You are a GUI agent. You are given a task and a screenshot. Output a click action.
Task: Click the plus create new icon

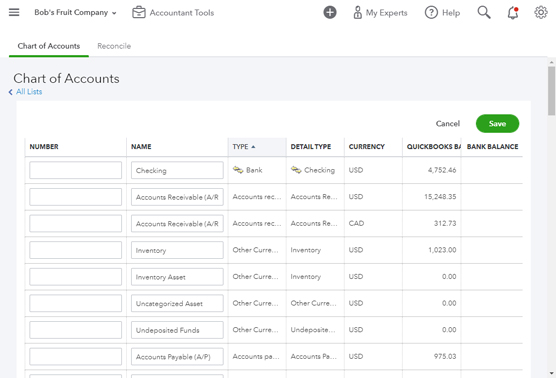click(330, 12)
